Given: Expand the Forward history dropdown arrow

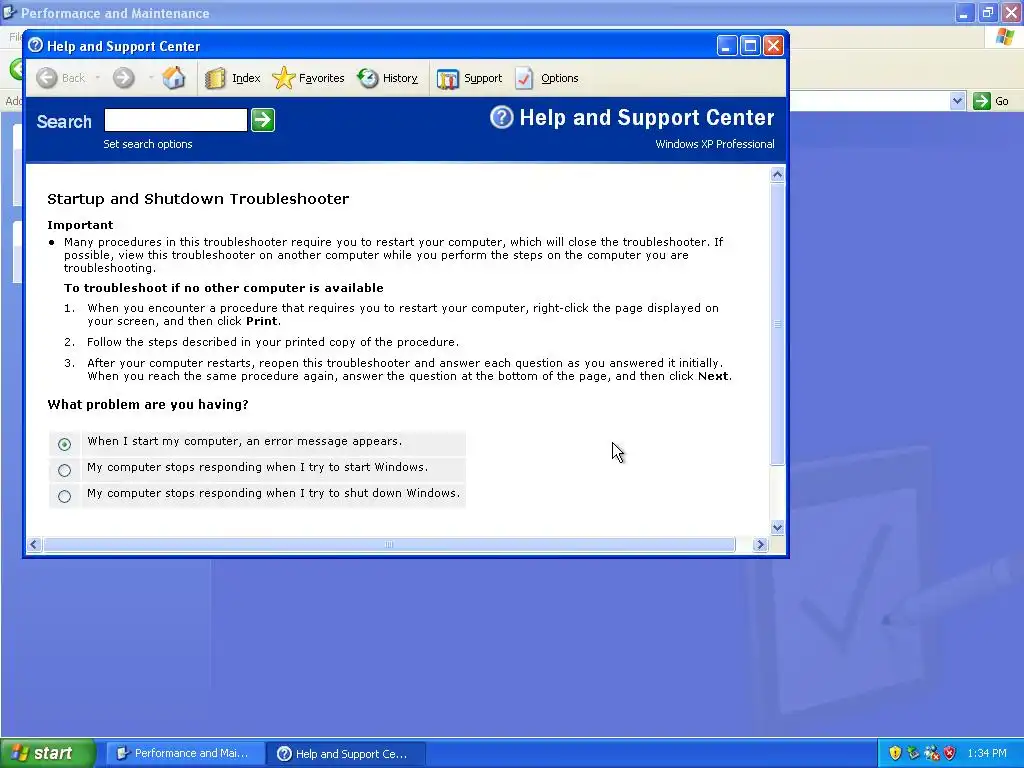Looking at the screenshot, I should click(151, 78).
